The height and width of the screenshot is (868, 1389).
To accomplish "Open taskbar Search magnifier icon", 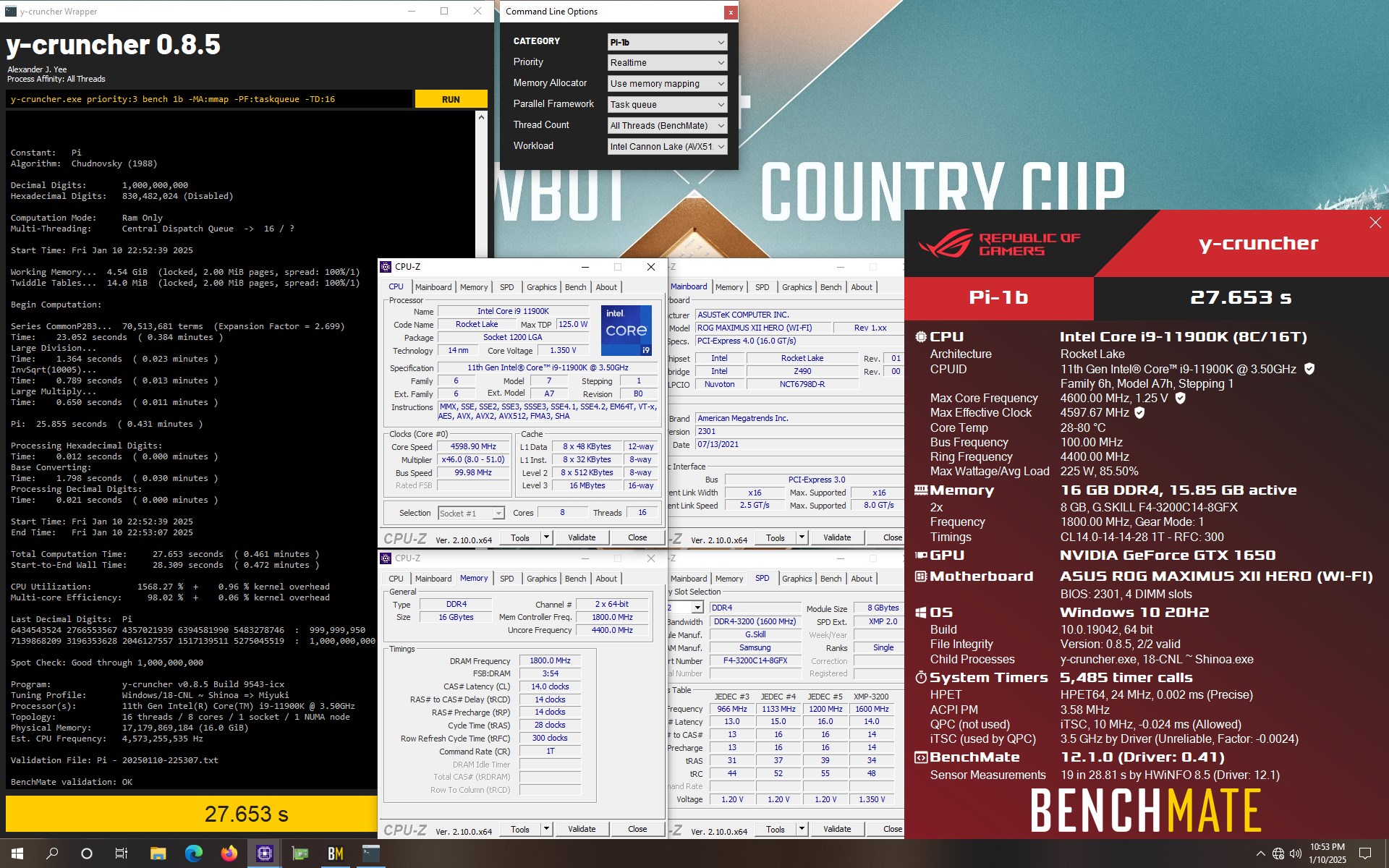I will [52, 854].
